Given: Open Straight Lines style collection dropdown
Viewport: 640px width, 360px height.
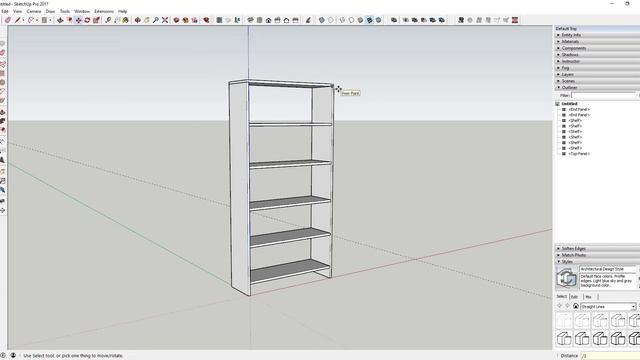Looking at the screenshot, I should coord(633,307).
